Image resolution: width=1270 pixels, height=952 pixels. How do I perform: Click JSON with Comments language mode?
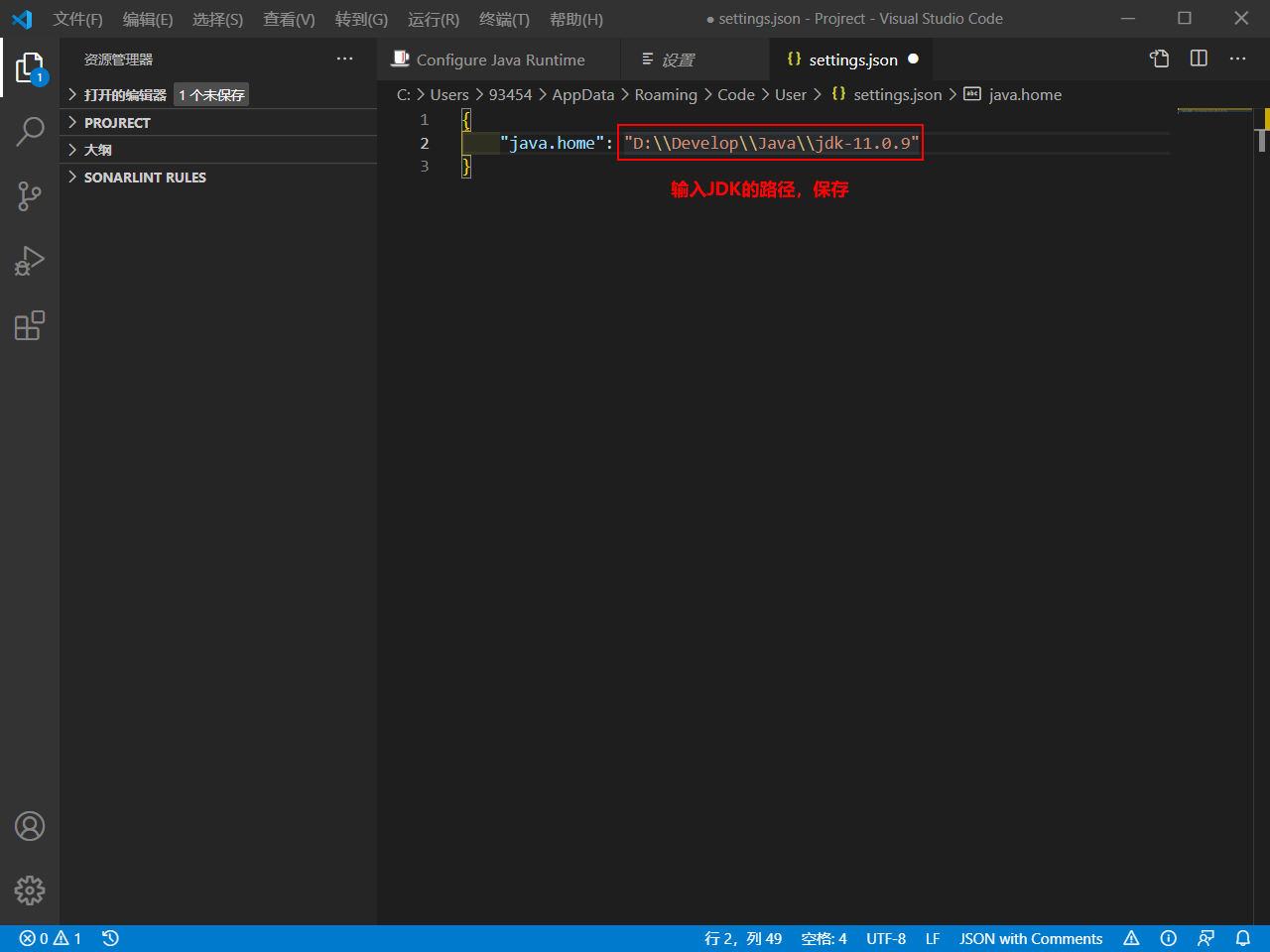1030,938
